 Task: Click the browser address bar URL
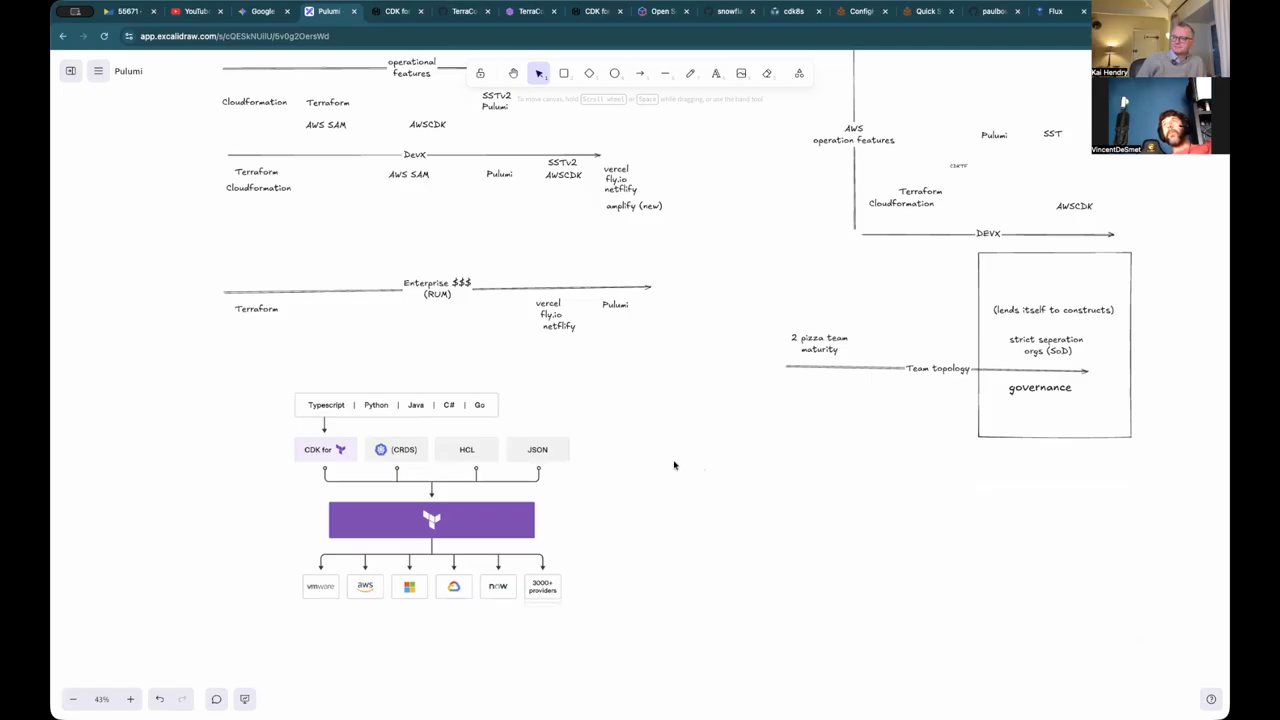click(x=234, y=36)
